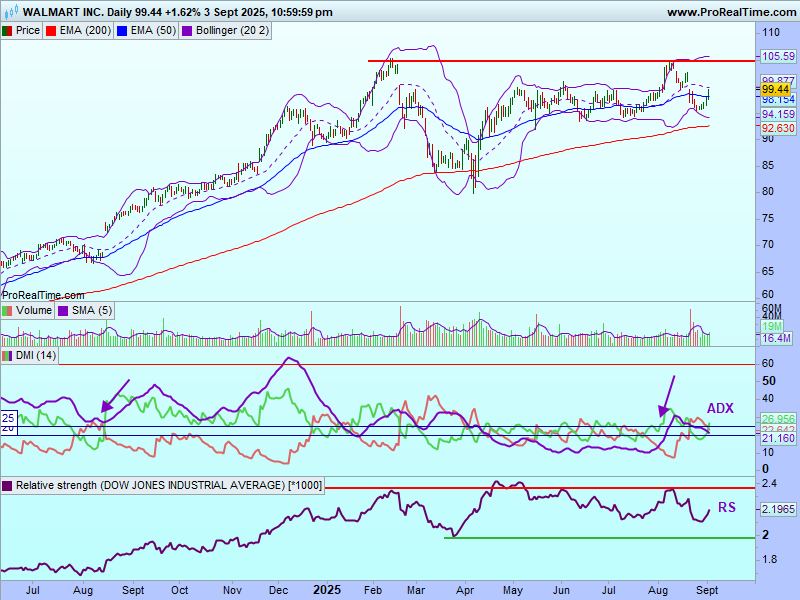Click the Jun label on time axis
Image resolution: width=800 pixels, height=600 pixels.
pos(561,590)
